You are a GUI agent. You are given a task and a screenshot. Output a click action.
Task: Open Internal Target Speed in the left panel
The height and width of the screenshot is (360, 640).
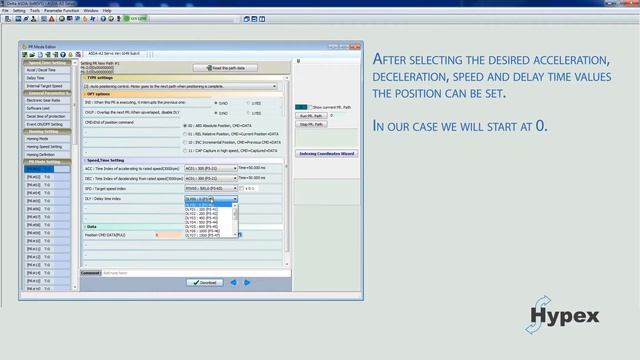click(x=47, y=86)
